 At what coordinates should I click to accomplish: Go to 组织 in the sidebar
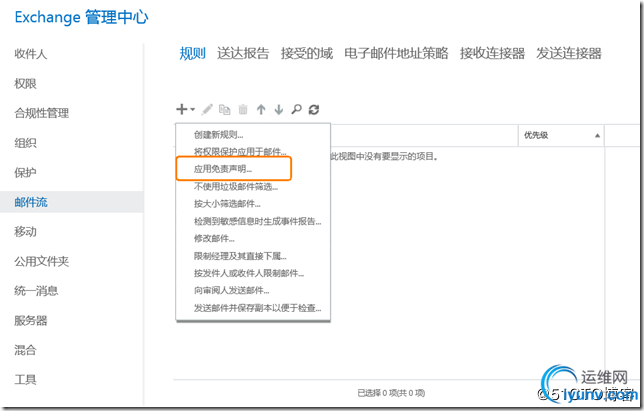tap(25, 143)
